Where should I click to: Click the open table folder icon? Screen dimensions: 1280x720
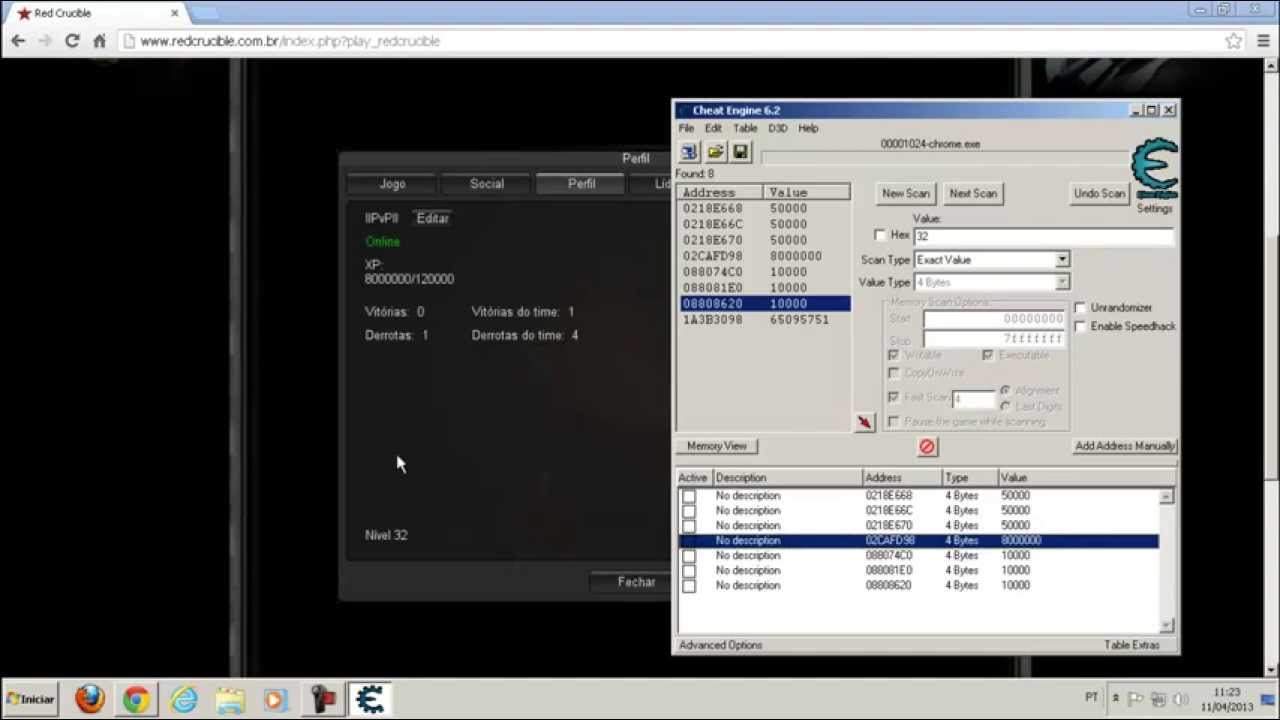pyautogui.click(x=715, y=152)
